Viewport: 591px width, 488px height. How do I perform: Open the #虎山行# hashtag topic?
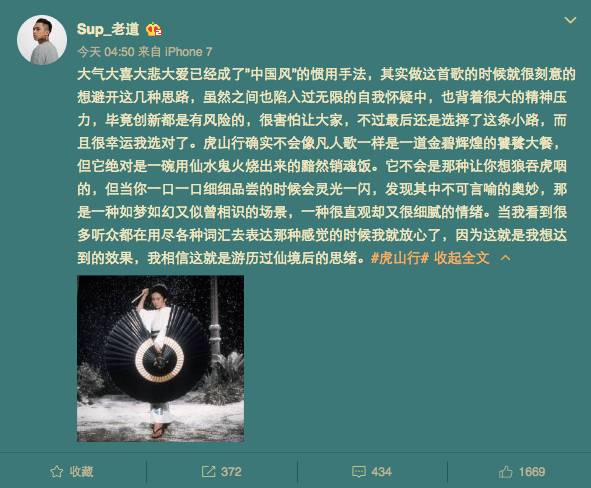pyautogui.click(x=400, y=258)
